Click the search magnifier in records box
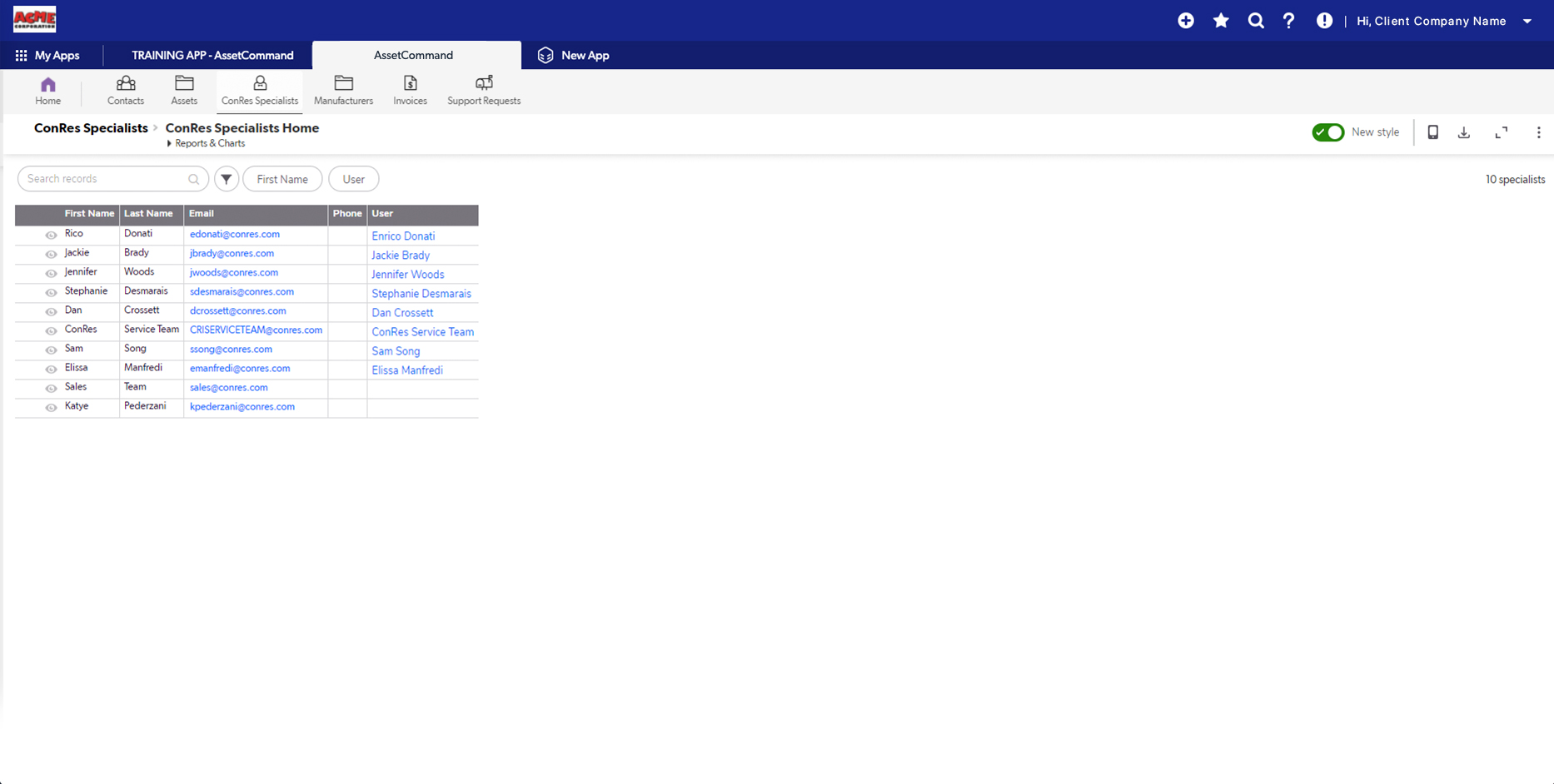 pyautogui.click(x=194, y=179)
